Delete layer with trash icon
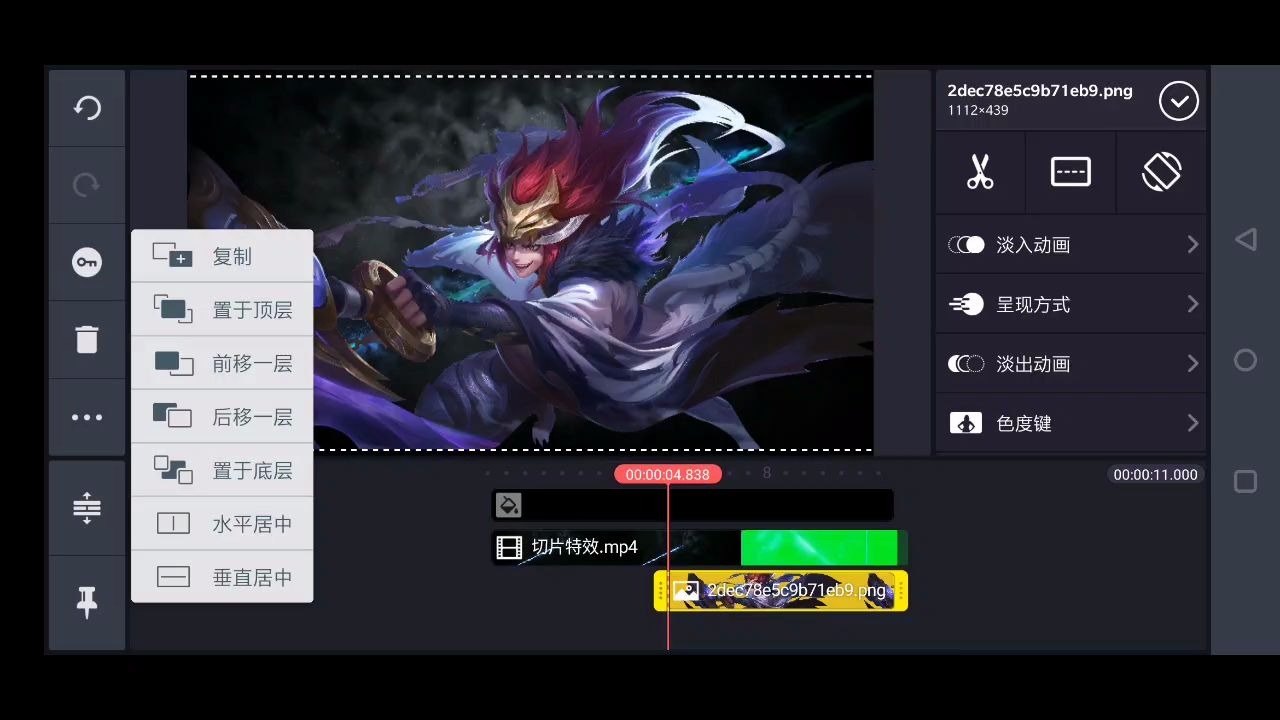 pyautogui.click(x=87, y=339)
